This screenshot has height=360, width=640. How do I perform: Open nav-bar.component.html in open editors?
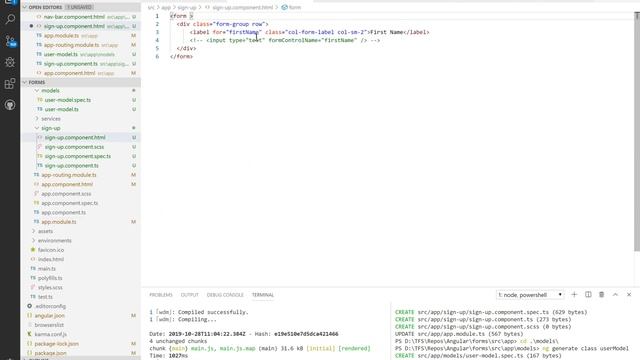(x=80, y=17)
